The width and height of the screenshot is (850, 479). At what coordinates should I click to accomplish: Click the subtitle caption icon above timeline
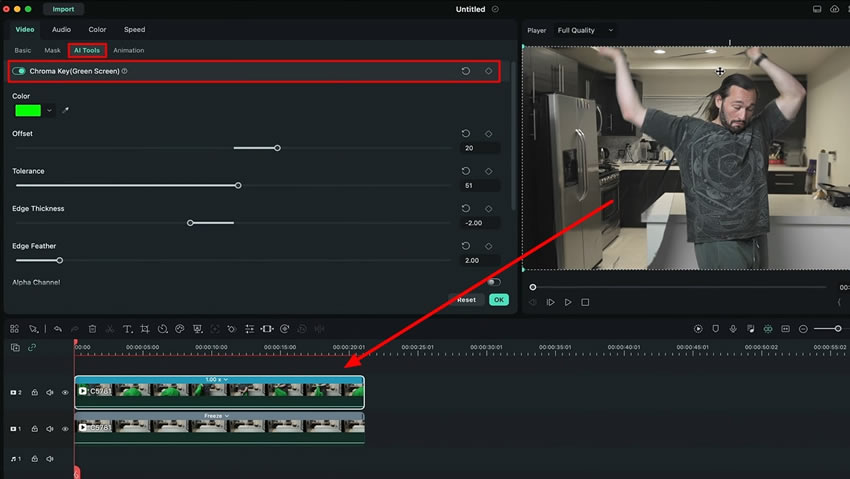[x=785, y=329]
